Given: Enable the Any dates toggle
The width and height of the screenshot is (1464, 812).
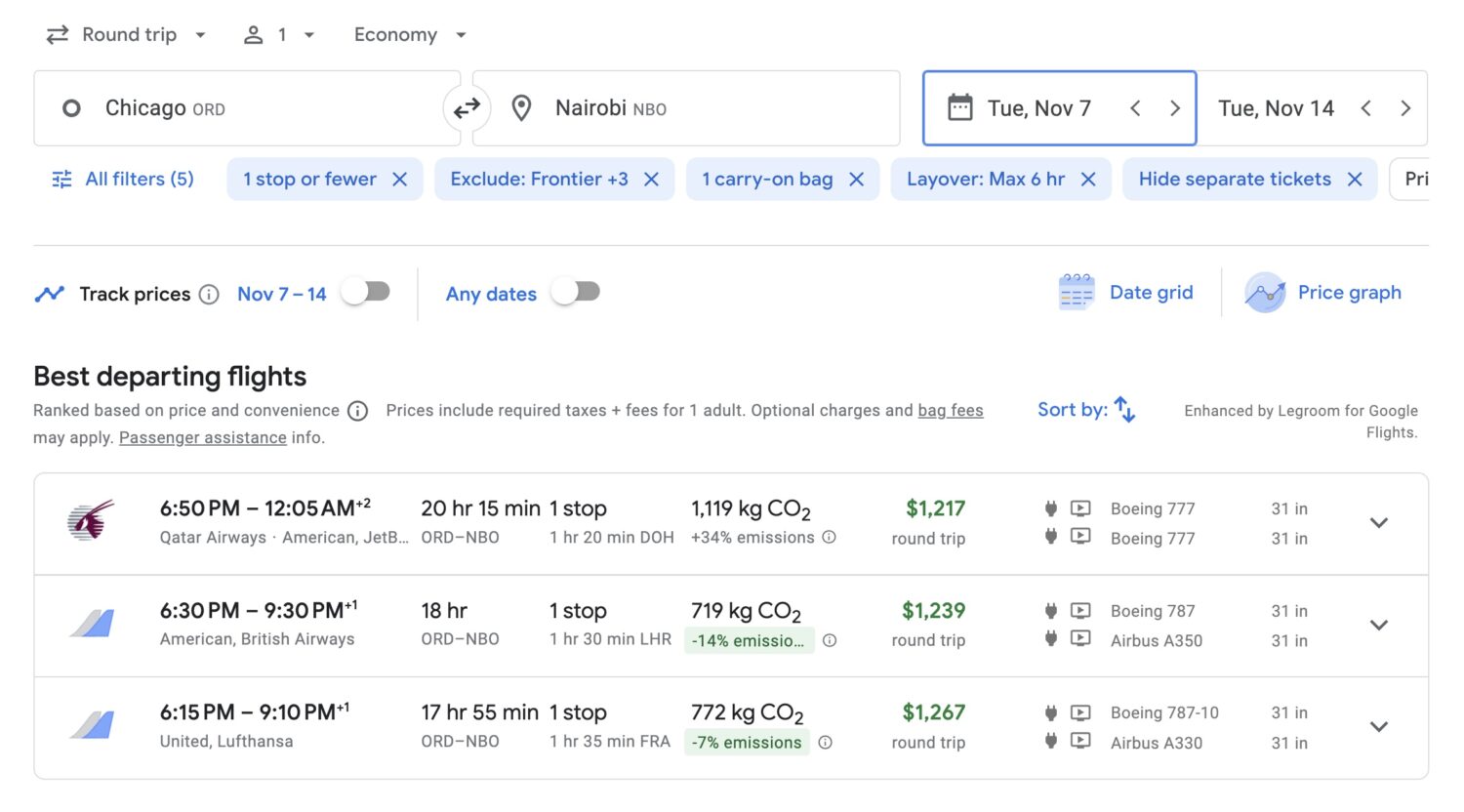Looking at the screenshot, I should click(x=576, y=292).
